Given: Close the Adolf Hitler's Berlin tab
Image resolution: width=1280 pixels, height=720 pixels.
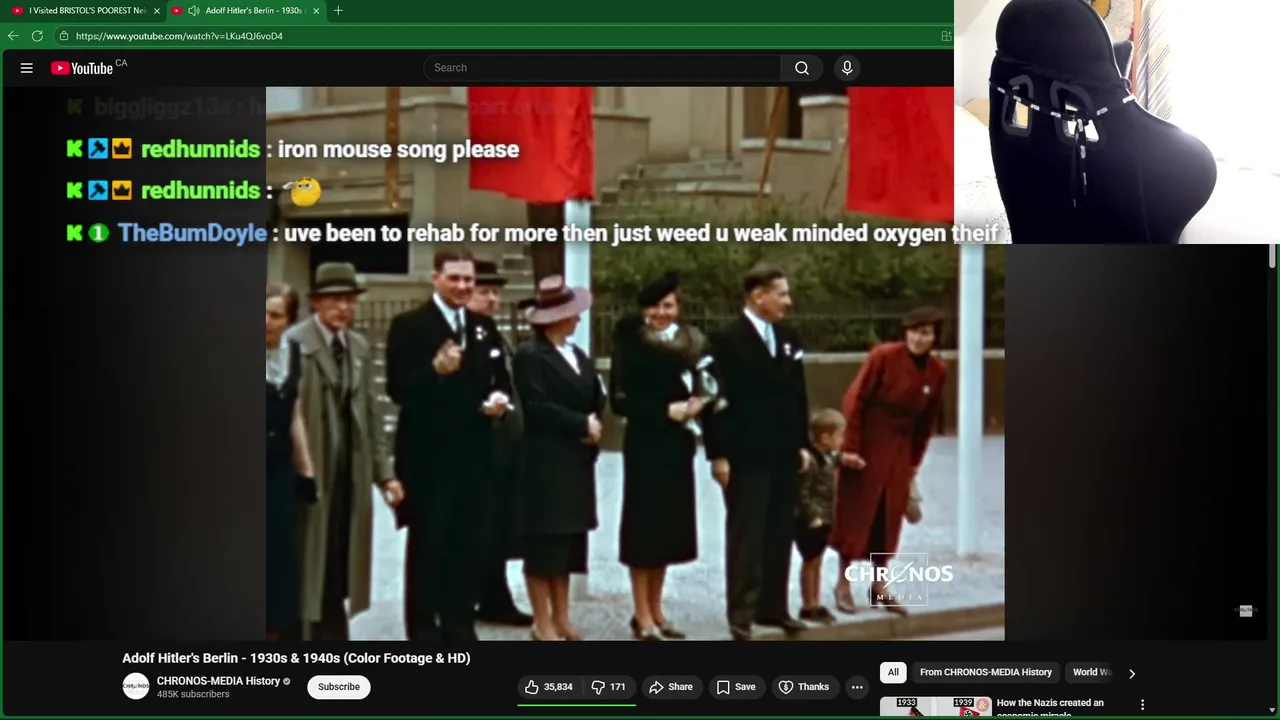Looking at the screenshot, I should click(316, 11).
